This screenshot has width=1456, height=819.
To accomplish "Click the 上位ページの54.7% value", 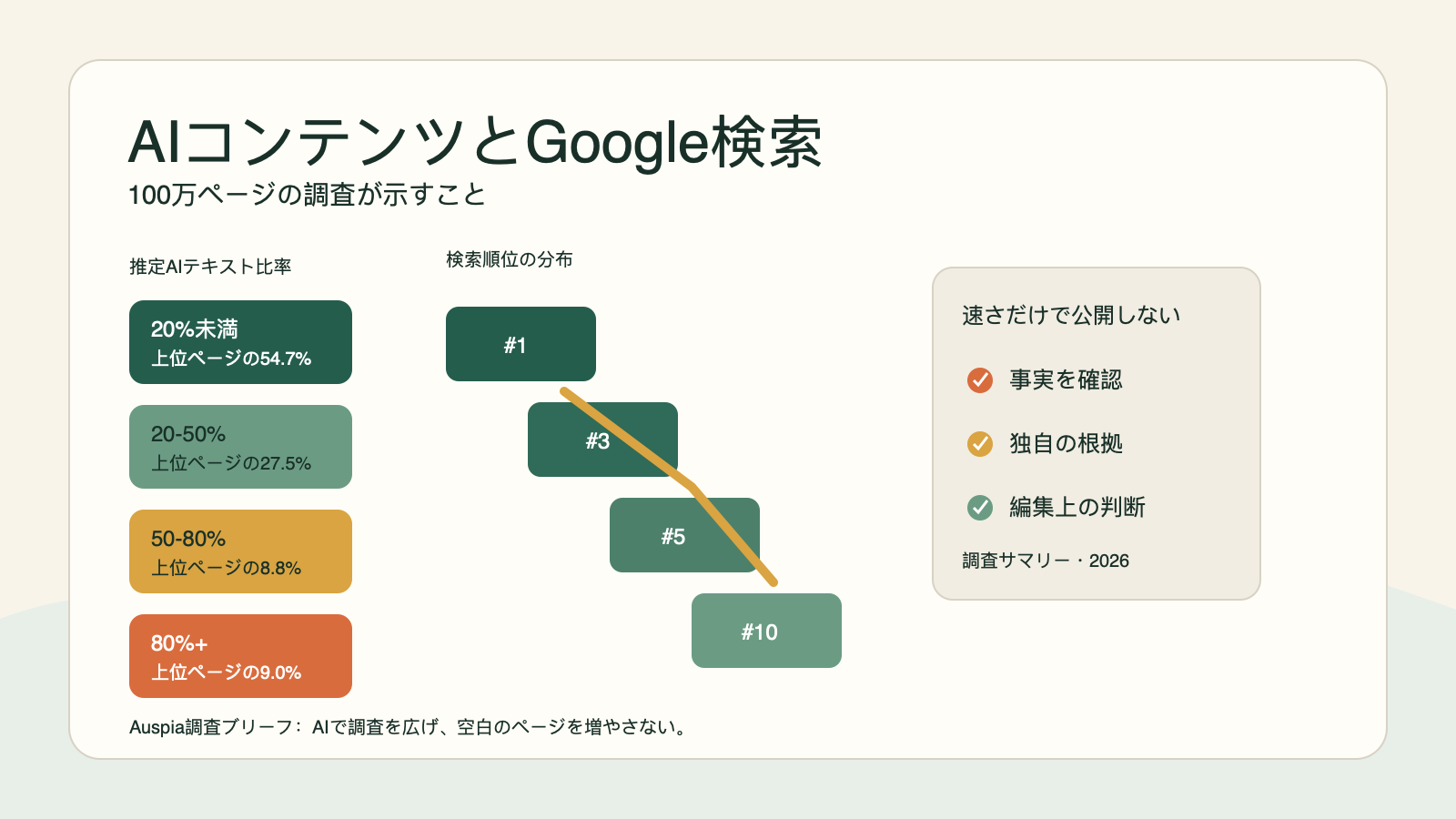I will pos(231,359).
